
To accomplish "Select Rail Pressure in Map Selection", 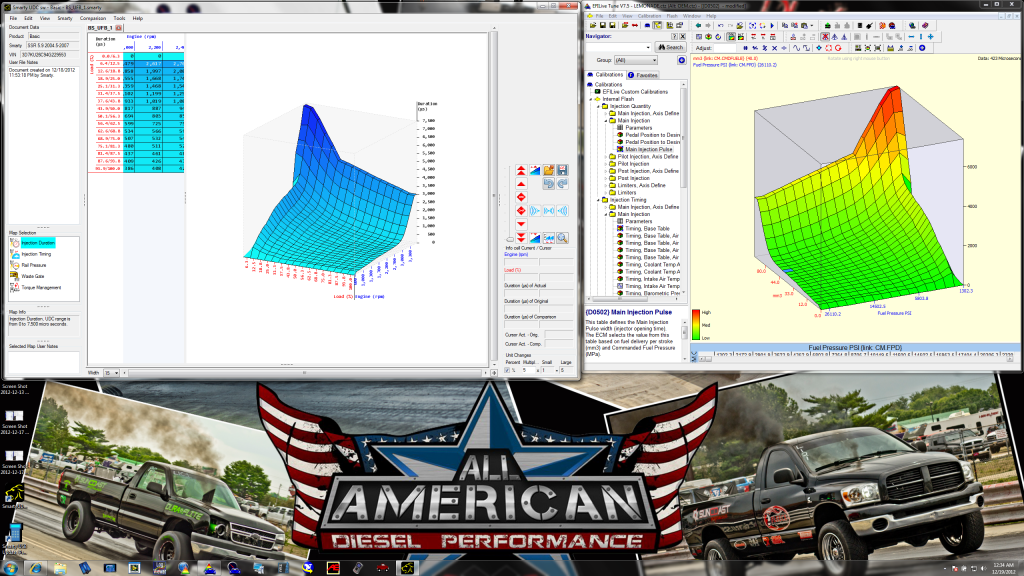I will (x=33, y=265).
